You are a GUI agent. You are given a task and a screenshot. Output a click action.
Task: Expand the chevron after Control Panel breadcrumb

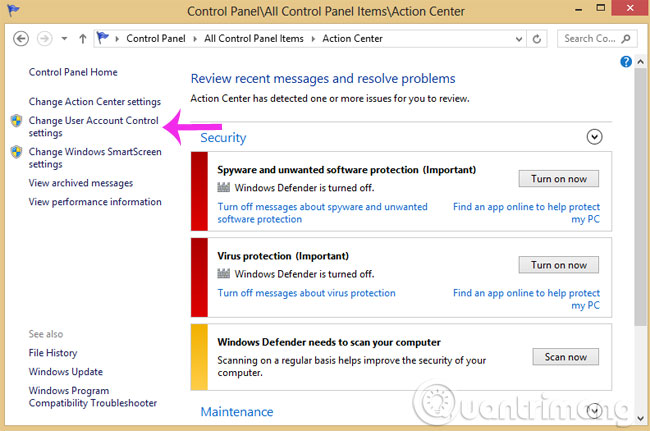(195, 39)
